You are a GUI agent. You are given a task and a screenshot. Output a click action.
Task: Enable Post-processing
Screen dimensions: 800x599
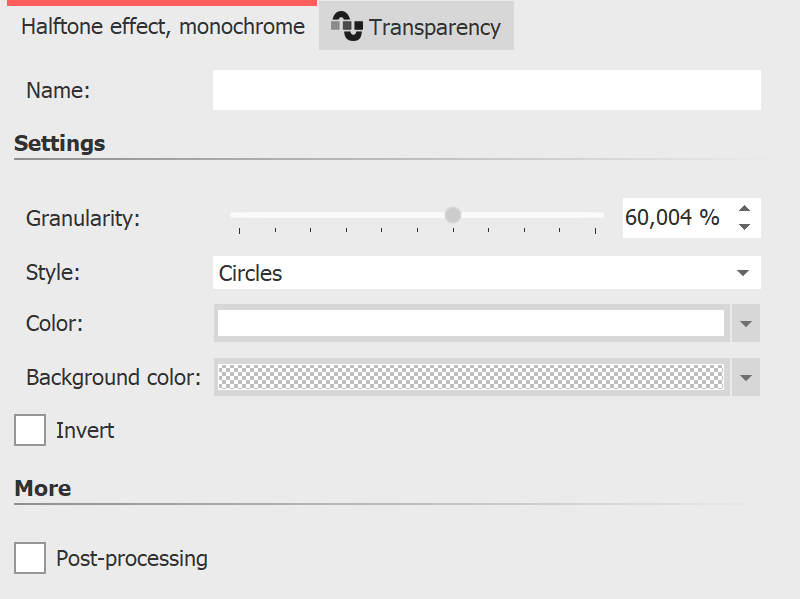tap(29, 558)
